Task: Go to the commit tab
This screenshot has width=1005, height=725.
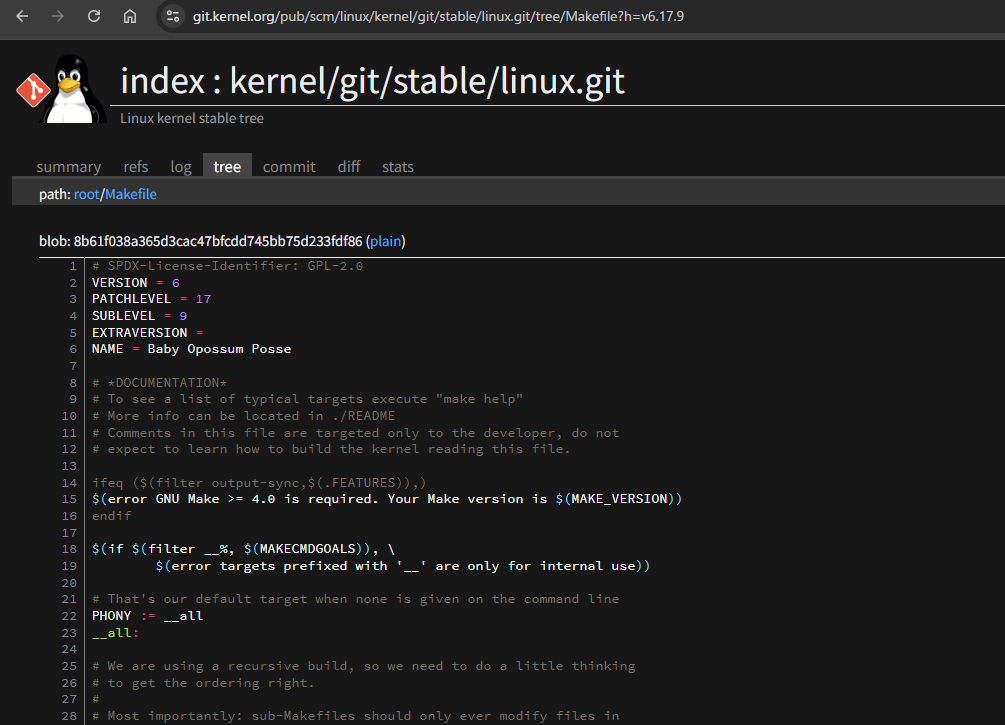Action: point(289,166)
